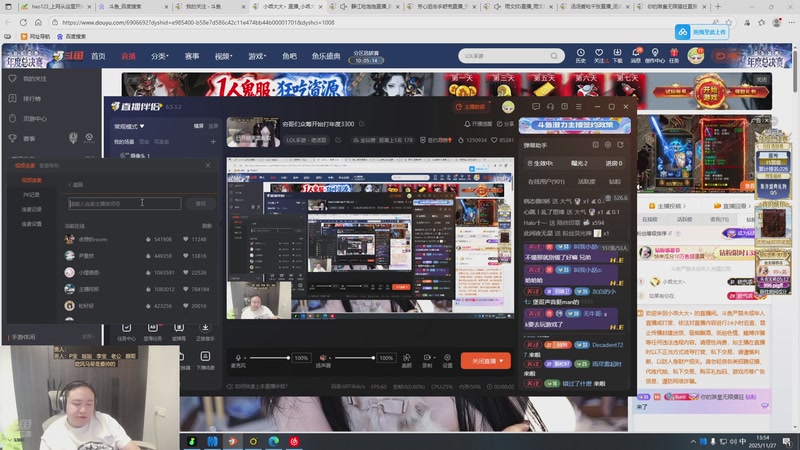This screenshot has height=450, width=800.
Task: Open a new browser tab
Action: tap(718, 7)
